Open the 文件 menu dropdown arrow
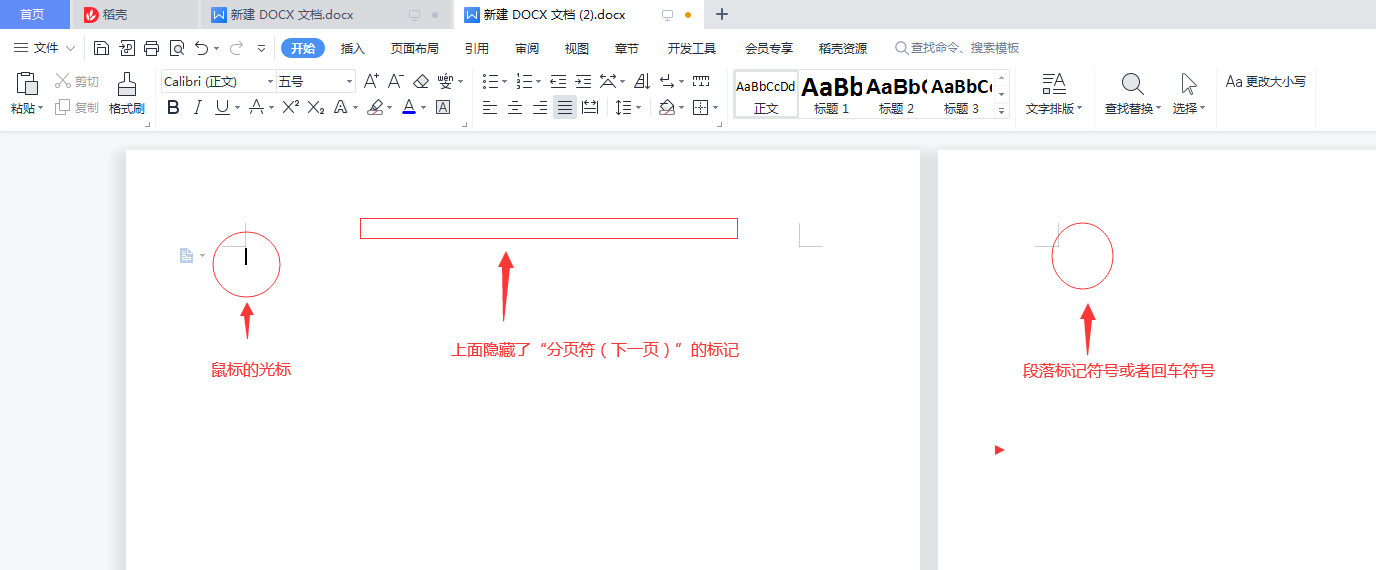Viewport: 1376px width, 570px height. 70,48
